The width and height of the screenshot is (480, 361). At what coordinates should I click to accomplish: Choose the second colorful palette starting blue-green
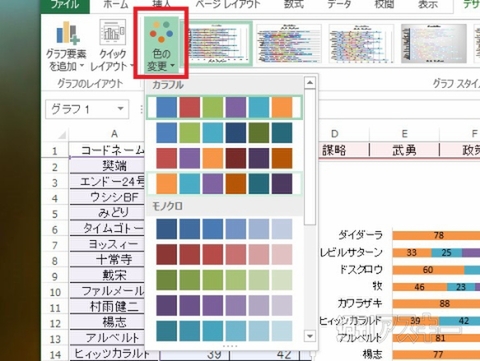click(x=224, y=133)
